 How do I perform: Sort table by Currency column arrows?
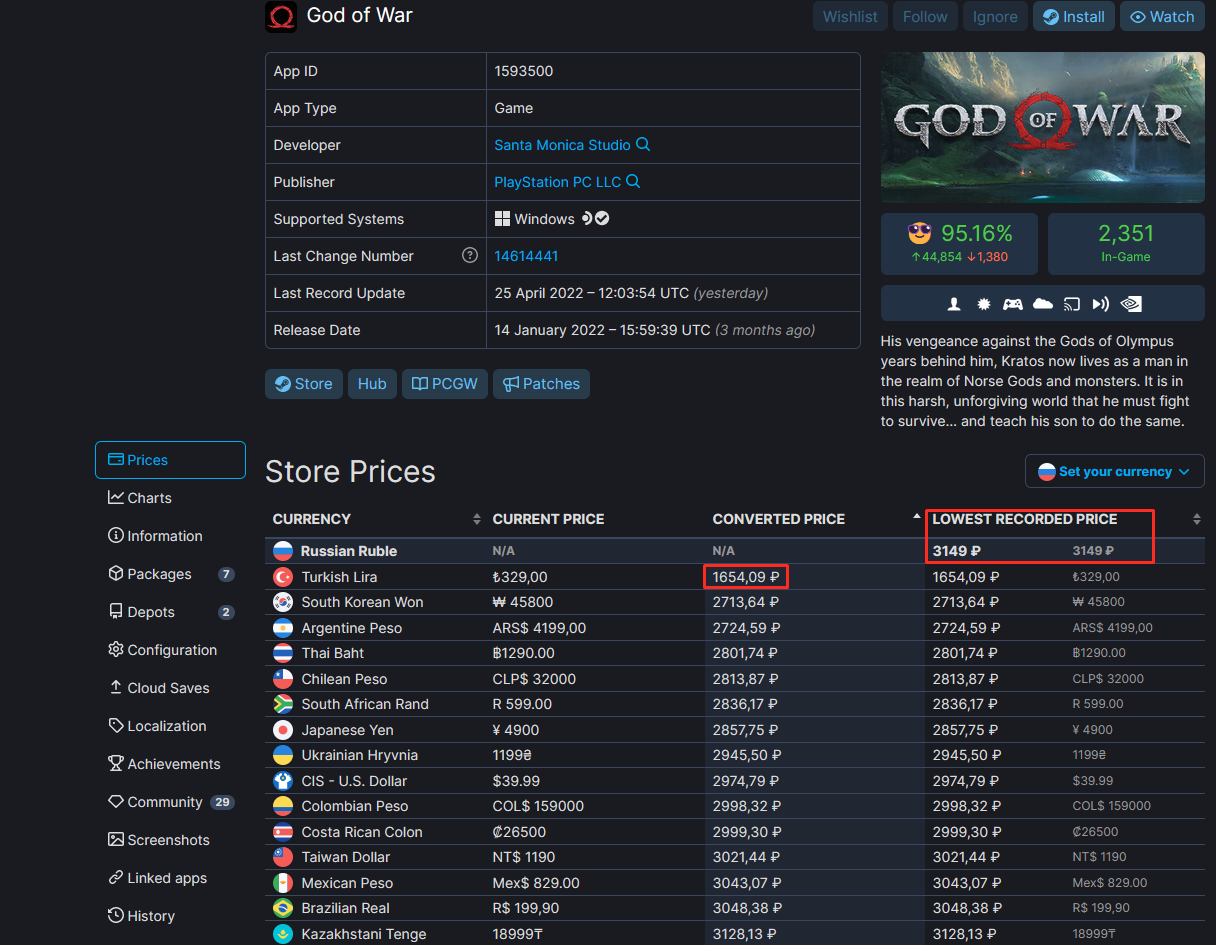(x=476, y=519)
